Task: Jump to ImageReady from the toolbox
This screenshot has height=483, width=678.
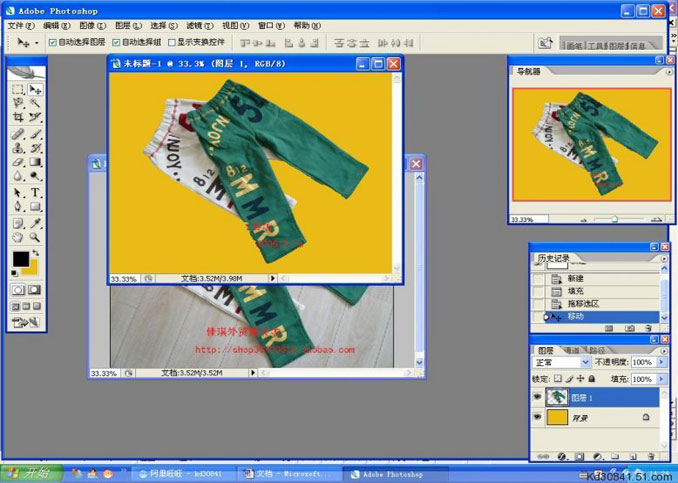Action: coord(26,322)
